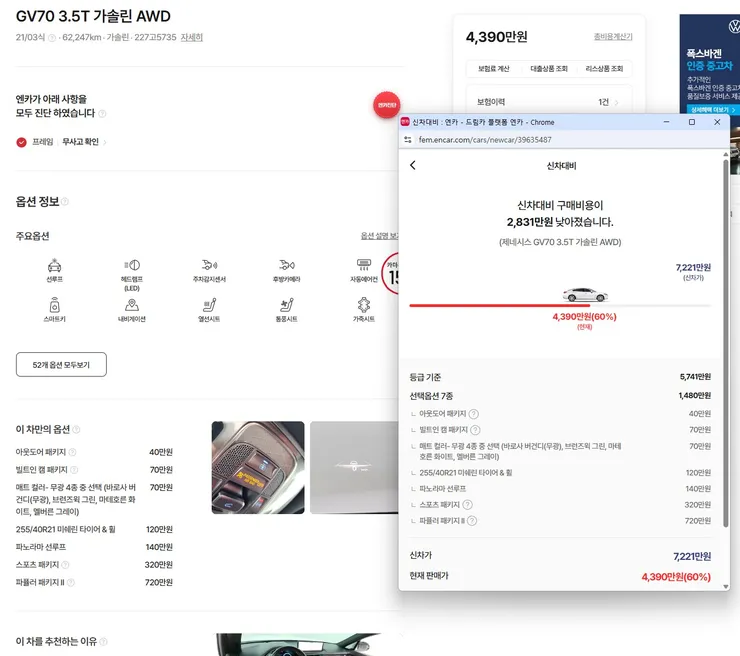Click the 후방카메라 rear camera icon
Image resolution: width=740 pixels, height=656 pixels.
(286, 265)
